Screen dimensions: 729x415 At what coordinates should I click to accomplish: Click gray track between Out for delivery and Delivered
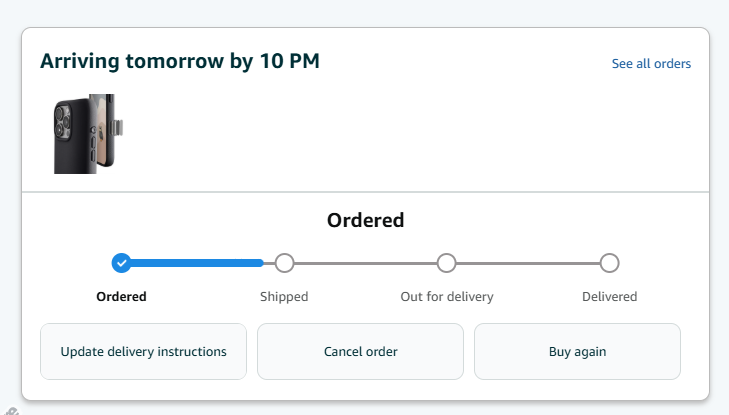(528, 263)
